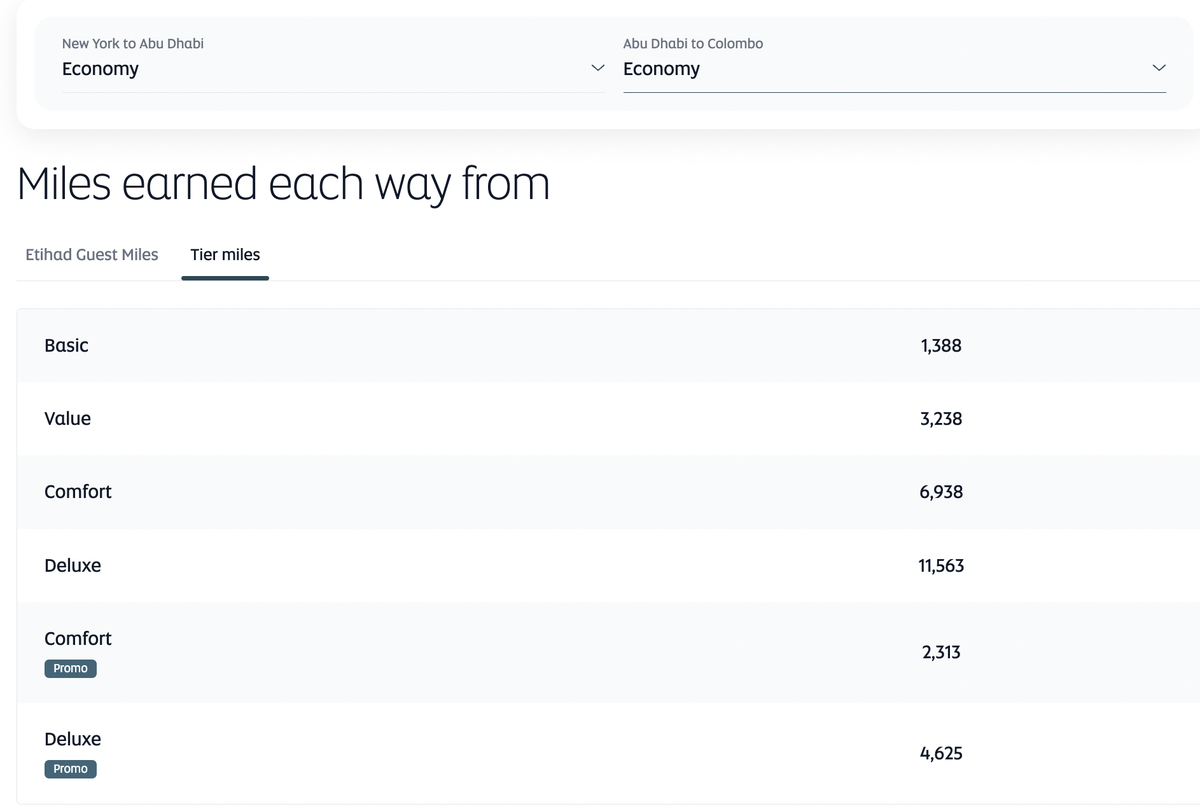Viewport: 1200px width, 809px height.
Task: Select the Deluxe fare label without Promo
Action: click(x=73, y=566)
